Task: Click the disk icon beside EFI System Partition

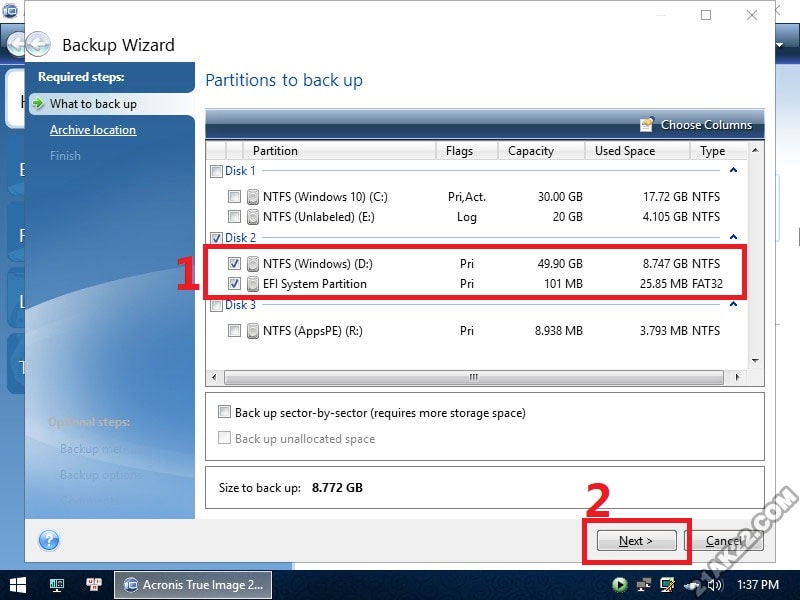Action: [253, 284]
